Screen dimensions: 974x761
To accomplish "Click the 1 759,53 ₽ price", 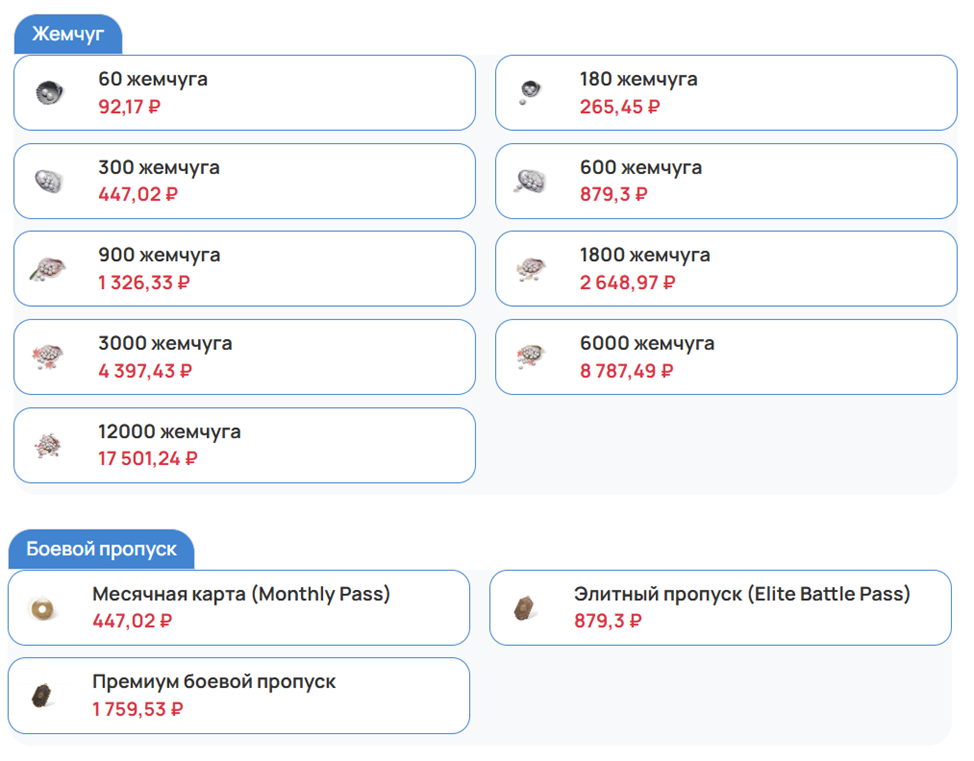I will [137, 710].
